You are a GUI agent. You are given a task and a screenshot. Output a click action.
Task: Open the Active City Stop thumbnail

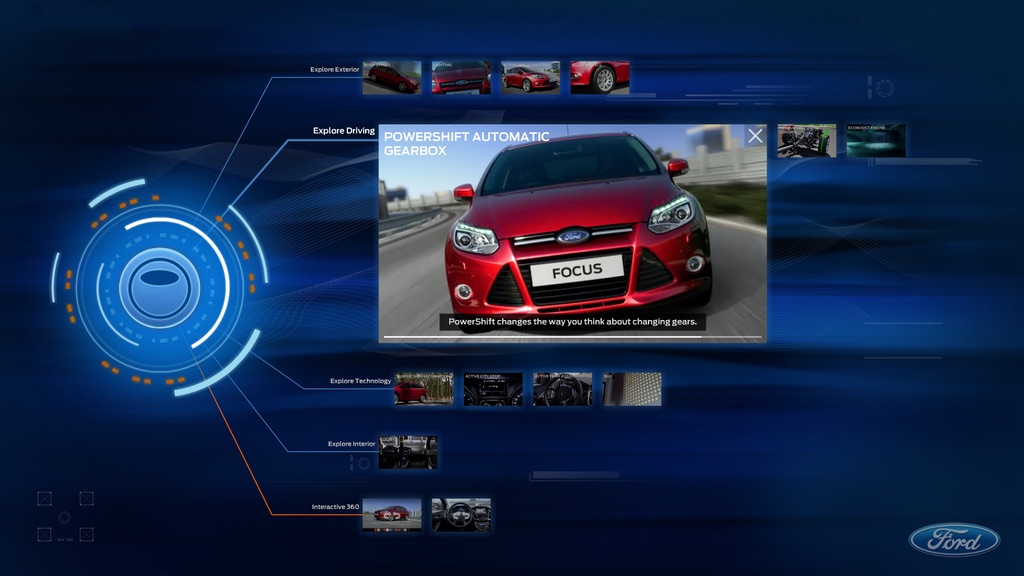pos(493,389)
